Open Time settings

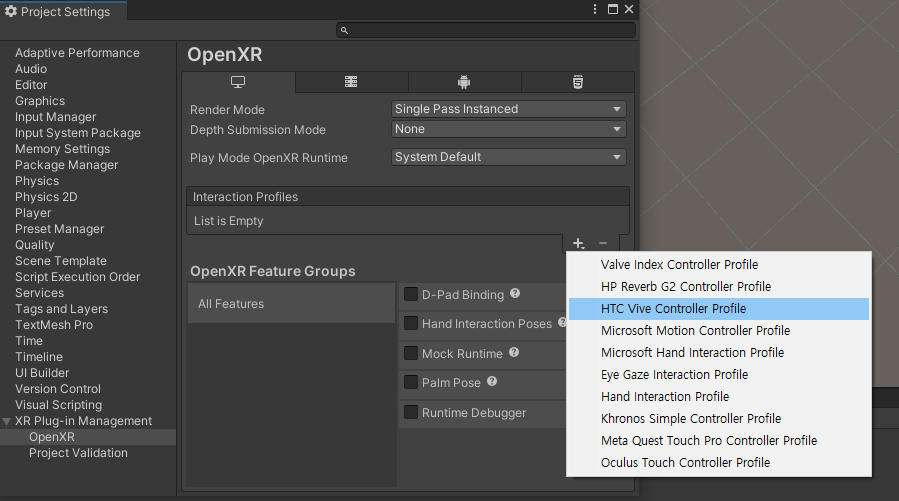[29, 341]
